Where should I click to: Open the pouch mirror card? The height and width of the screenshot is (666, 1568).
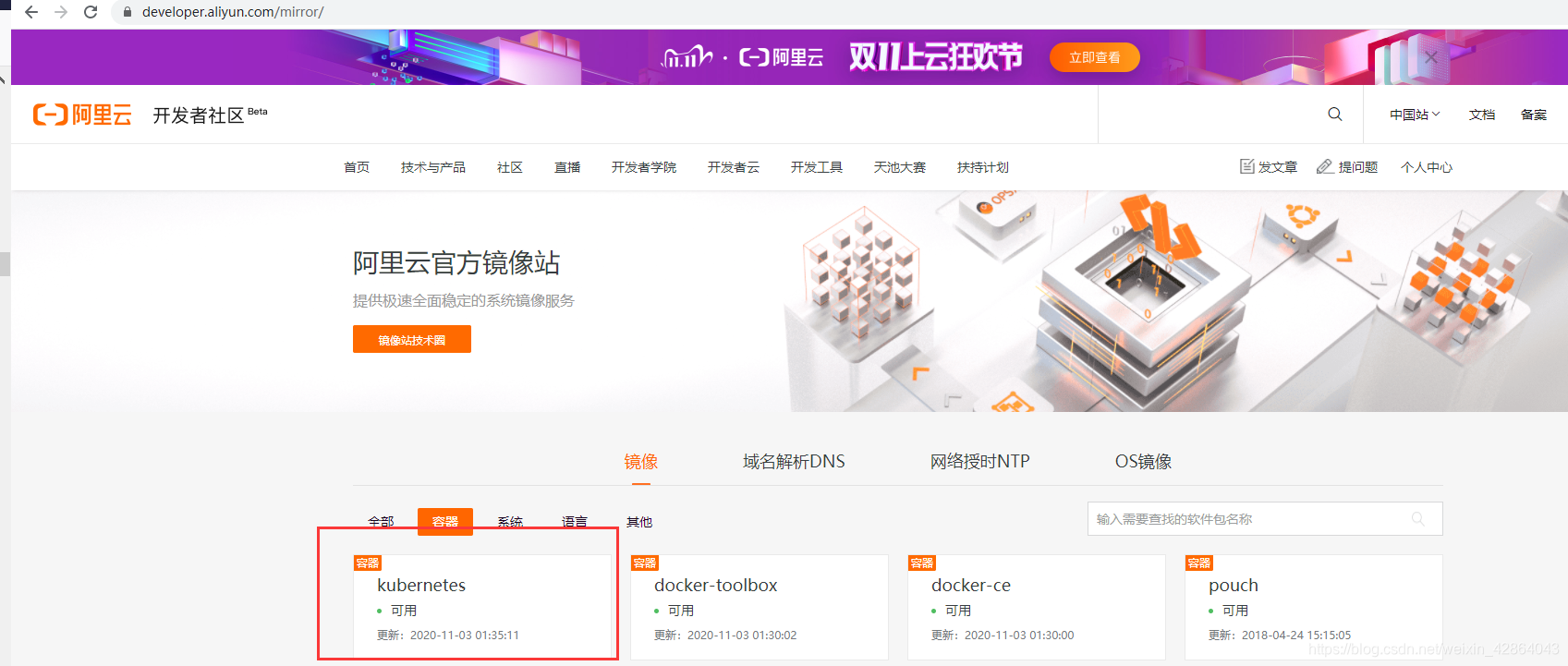pos(1314,607)
